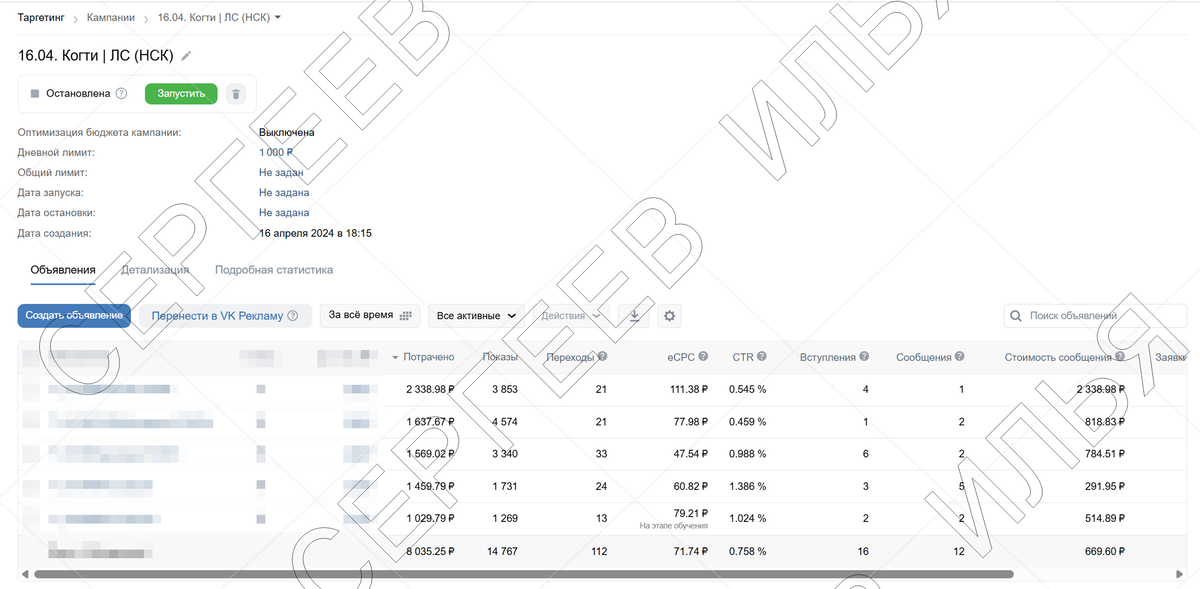This screenshot has height=589, width=1200.
Task: Open help icon beside Вступления column
Action: [864, 357]
